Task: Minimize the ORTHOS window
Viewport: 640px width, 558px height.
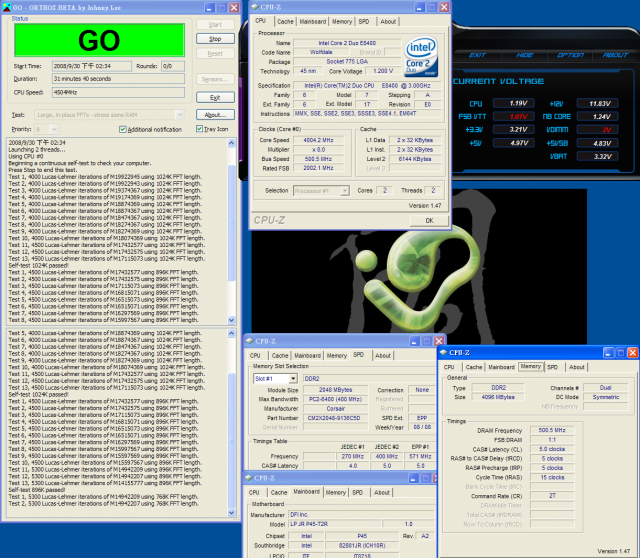Action: click(x=209, y=7)
